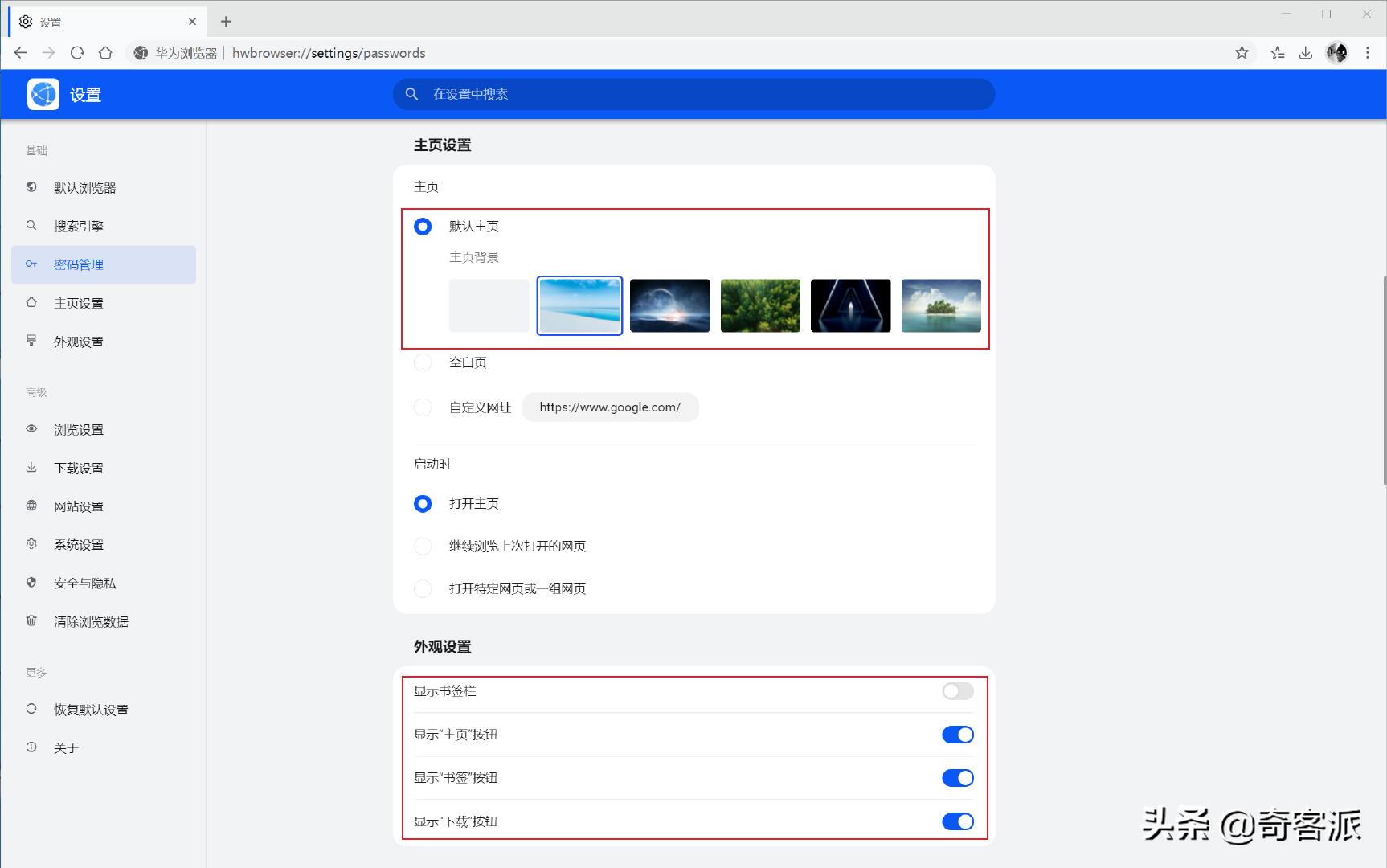1387x868 pixels.
Task: Turn off 显示"主页"按钮 toggle
Action: [x=957, y=735]
